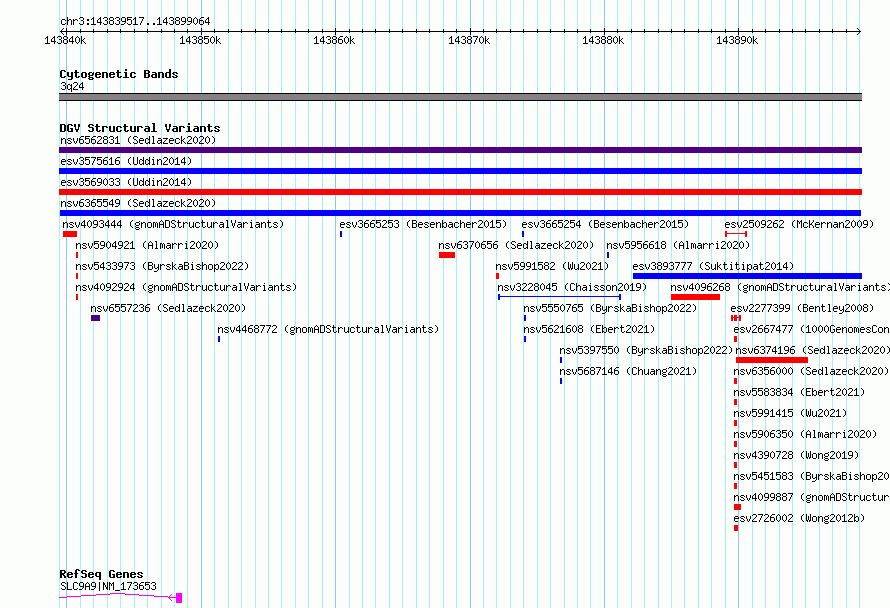Click the 143840k ruler tick label
The width and height of the screenshot is (890, 608).
(65, 40)
